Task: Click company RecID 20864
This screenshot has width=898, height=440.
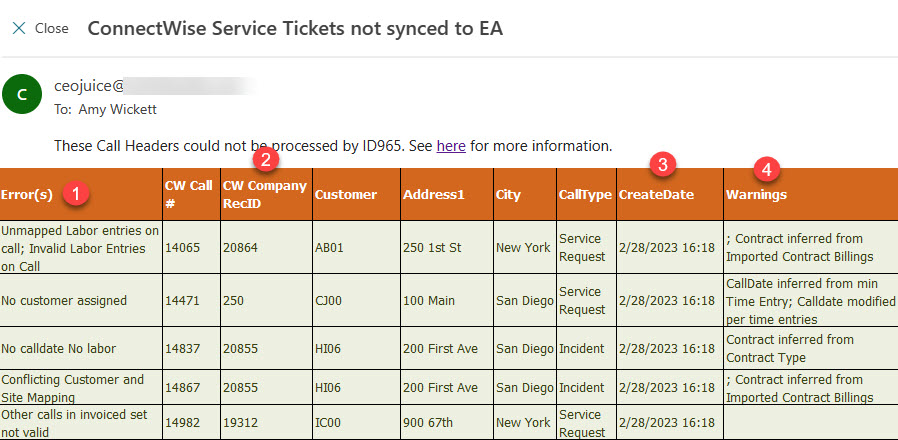Action: pyautogui.click(x=241, y=248)
